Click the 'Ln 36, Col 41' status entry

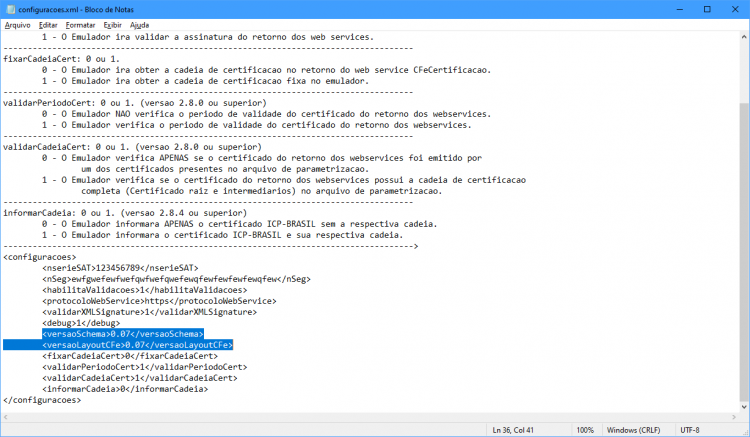click(513, 430)
